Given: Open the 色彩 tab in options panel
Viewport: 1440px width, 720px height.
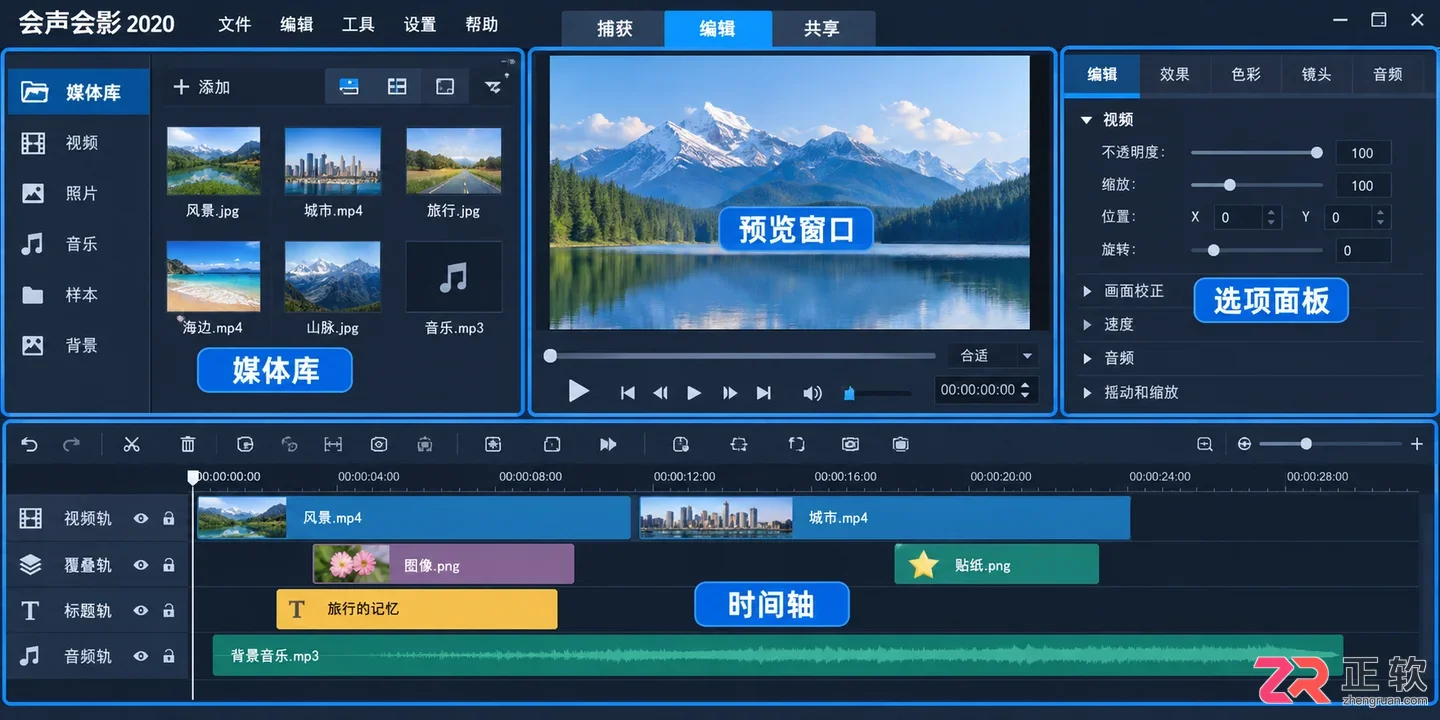Looking at the screenshot, I should 1246,74.
